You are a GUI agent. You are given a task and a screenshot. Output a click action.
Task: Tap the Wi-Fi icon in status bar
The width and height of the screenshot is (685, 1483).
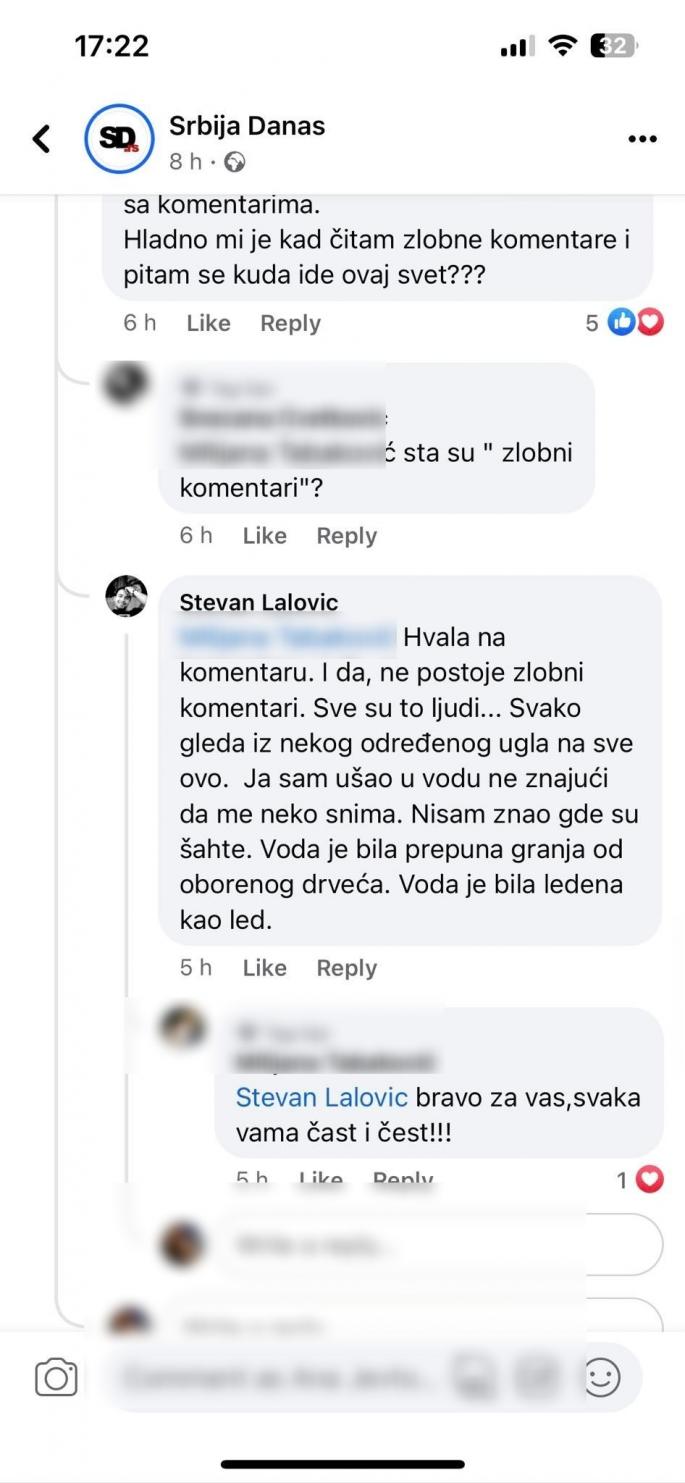pos(562,45)
